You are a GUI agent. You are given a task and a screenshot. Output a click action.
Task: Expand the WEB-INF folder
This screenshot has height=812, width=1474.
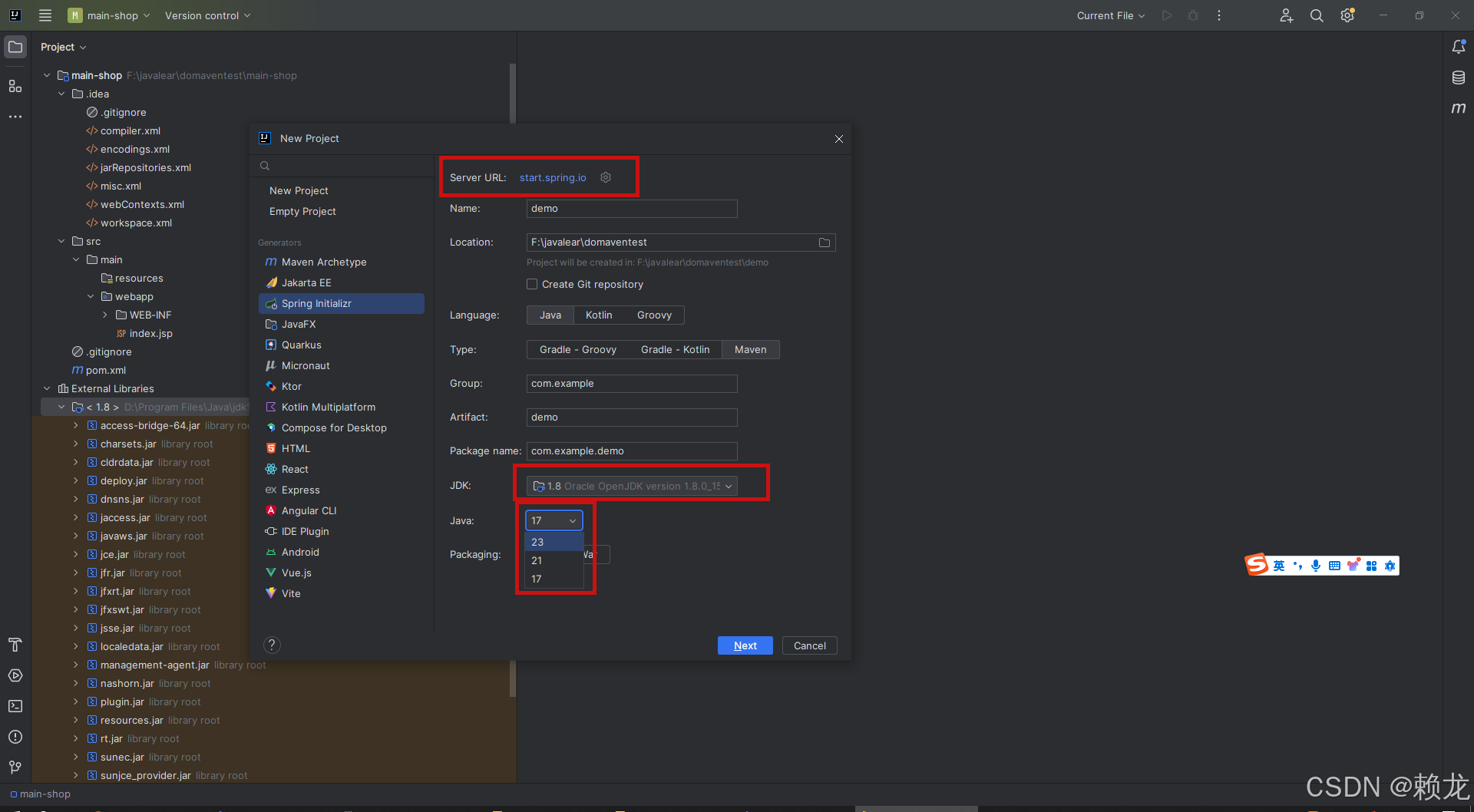pyautogui.click(x=105, y=315)
